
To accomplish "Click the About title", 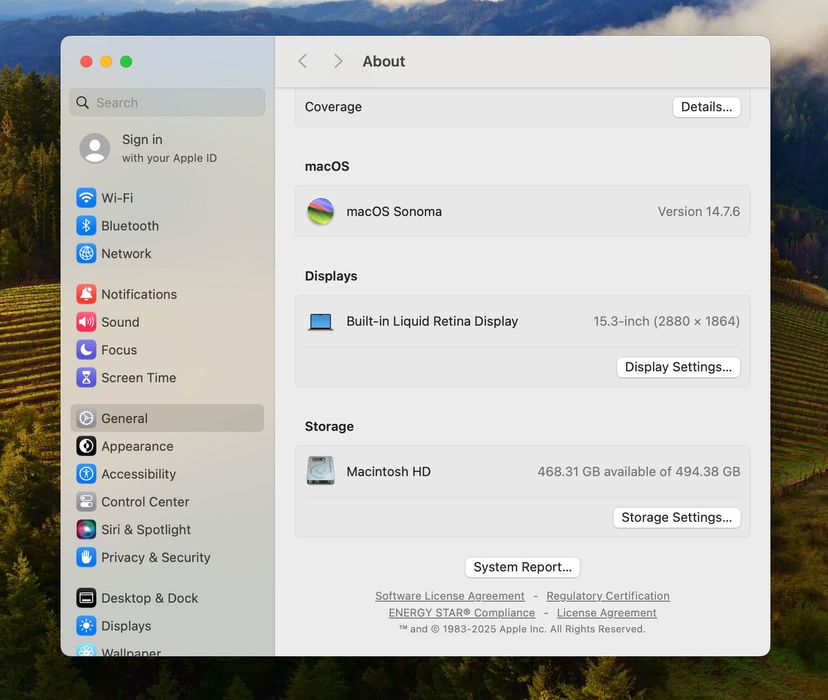I will click(x=384, y=61).
